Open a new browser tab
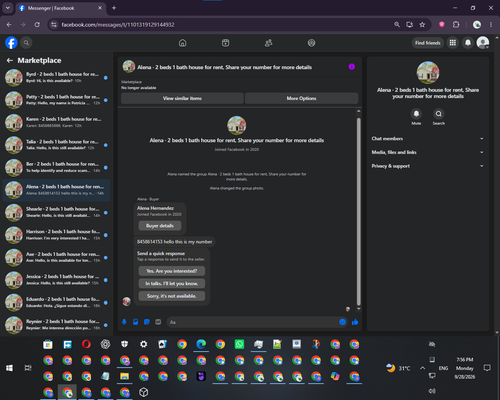This screenshot has height=400, width=500. pos(114,8)
